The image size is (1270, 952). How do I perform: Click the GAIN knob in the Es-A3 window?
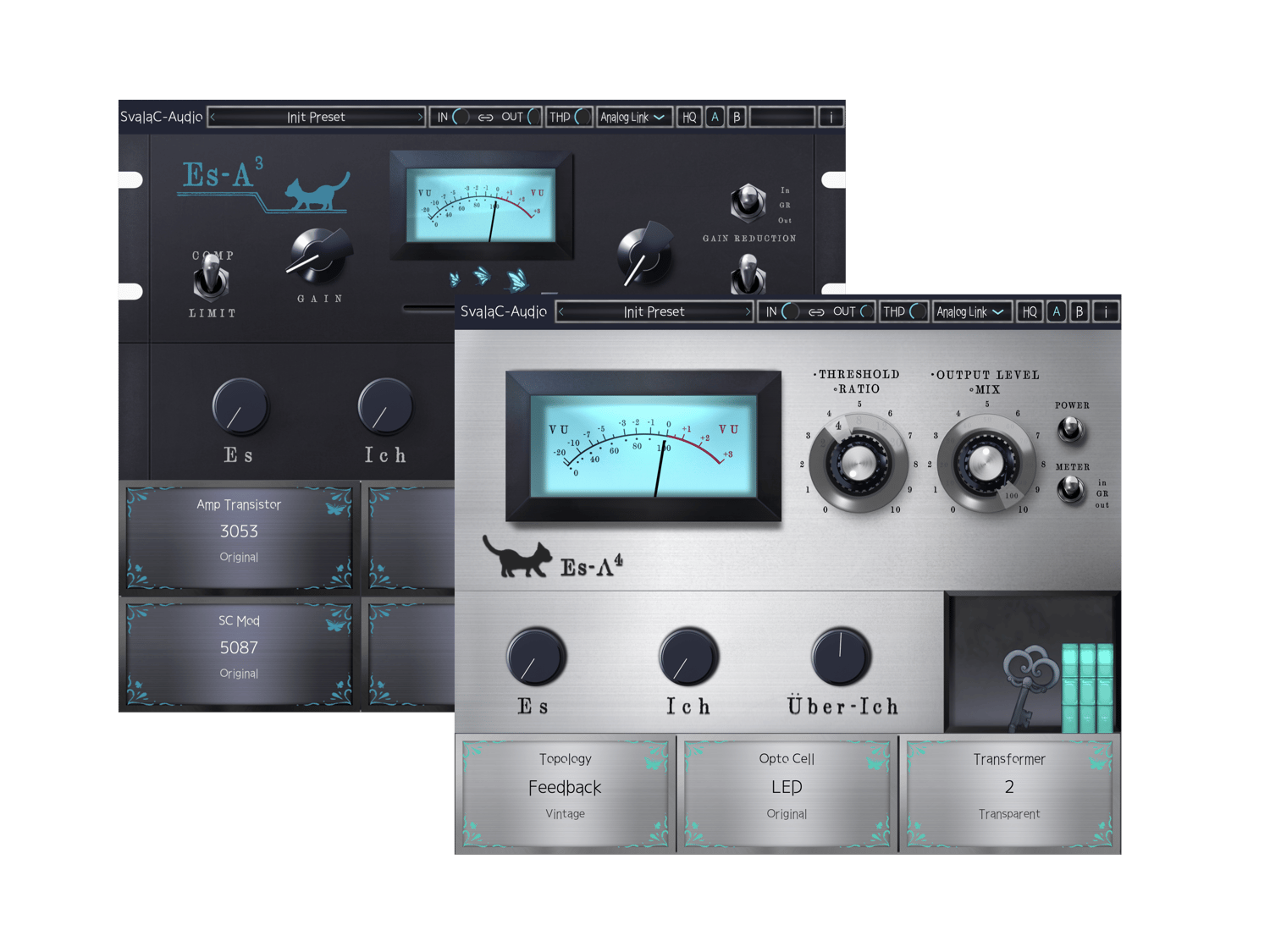coord(319,255)
